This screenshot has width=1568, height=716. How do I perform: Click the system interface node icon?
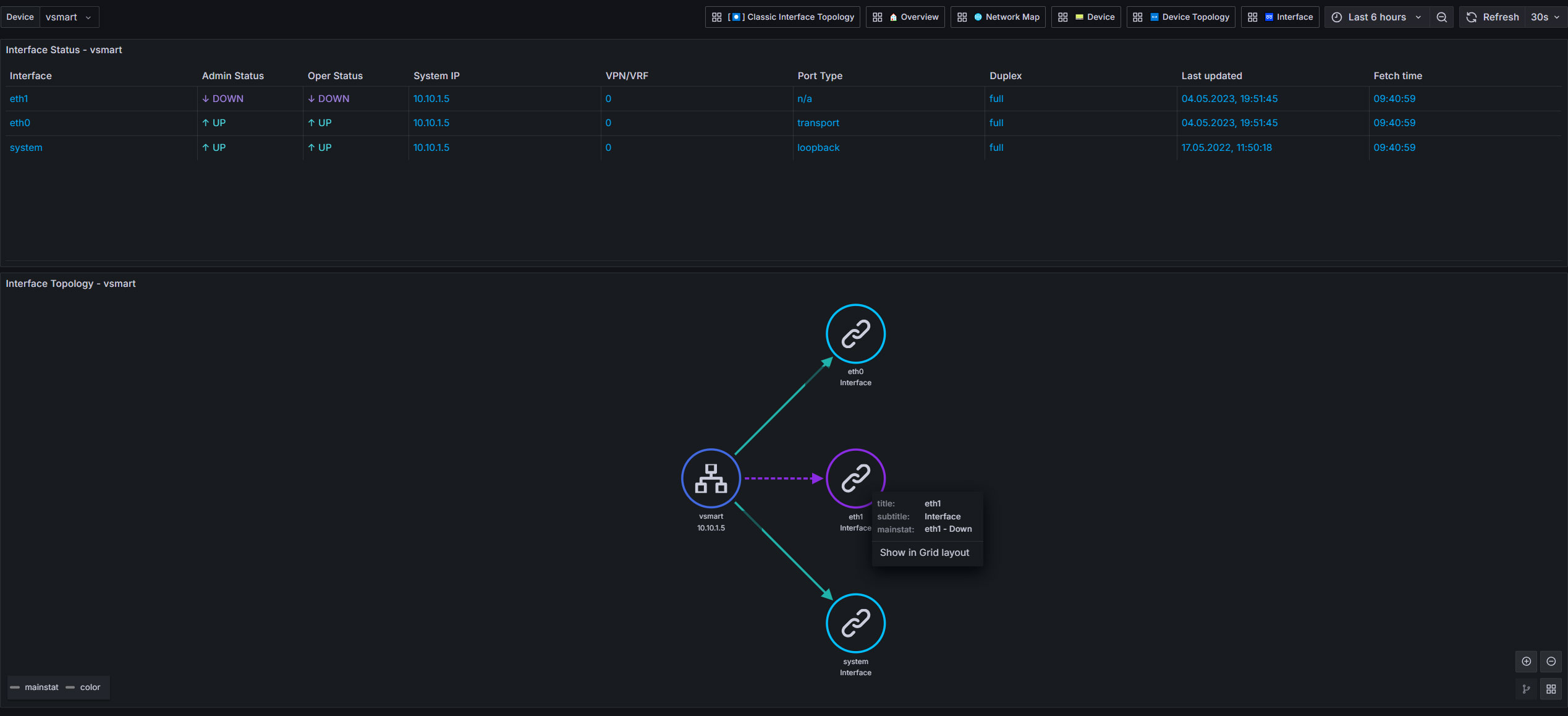point(855,623)
